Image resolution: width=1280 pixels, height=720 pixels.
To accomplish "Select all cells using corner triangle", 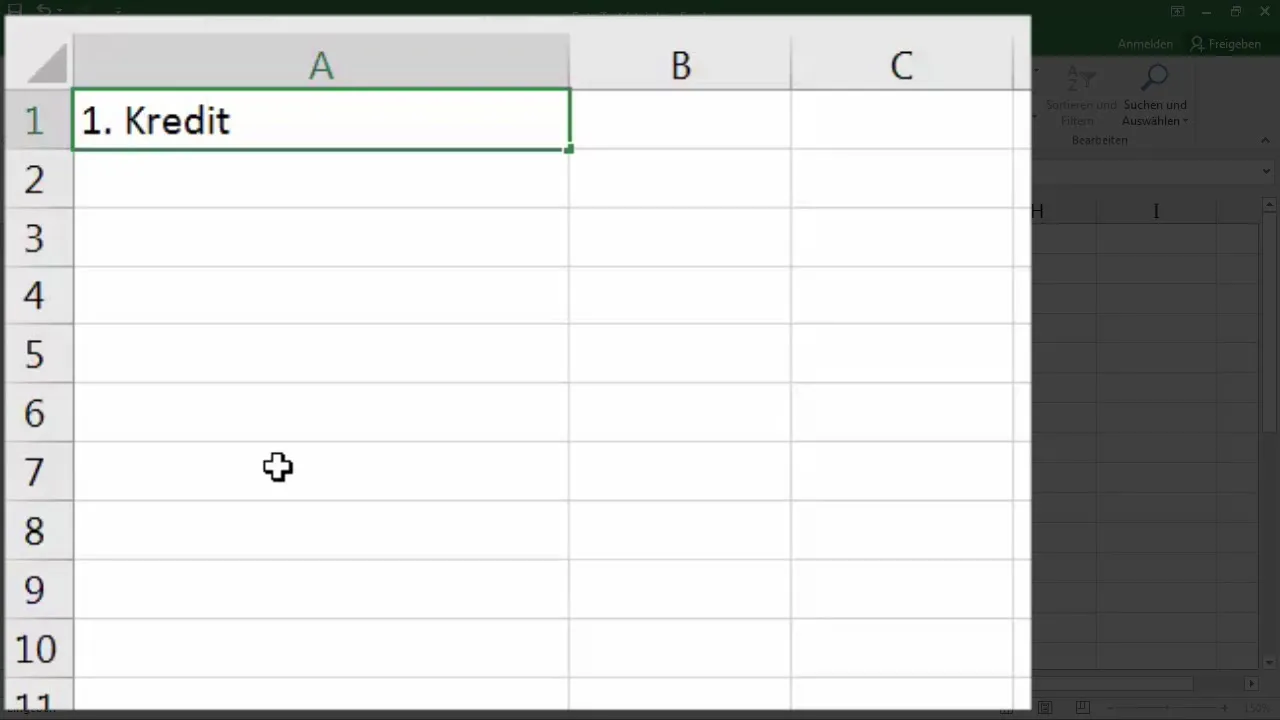I will point(47,64).
